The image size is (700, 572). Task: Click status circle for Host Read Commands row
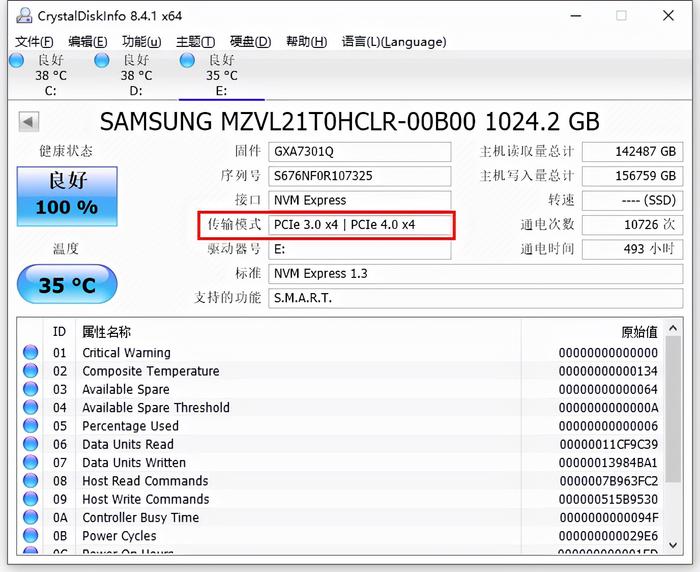click(x=30, y=480)
